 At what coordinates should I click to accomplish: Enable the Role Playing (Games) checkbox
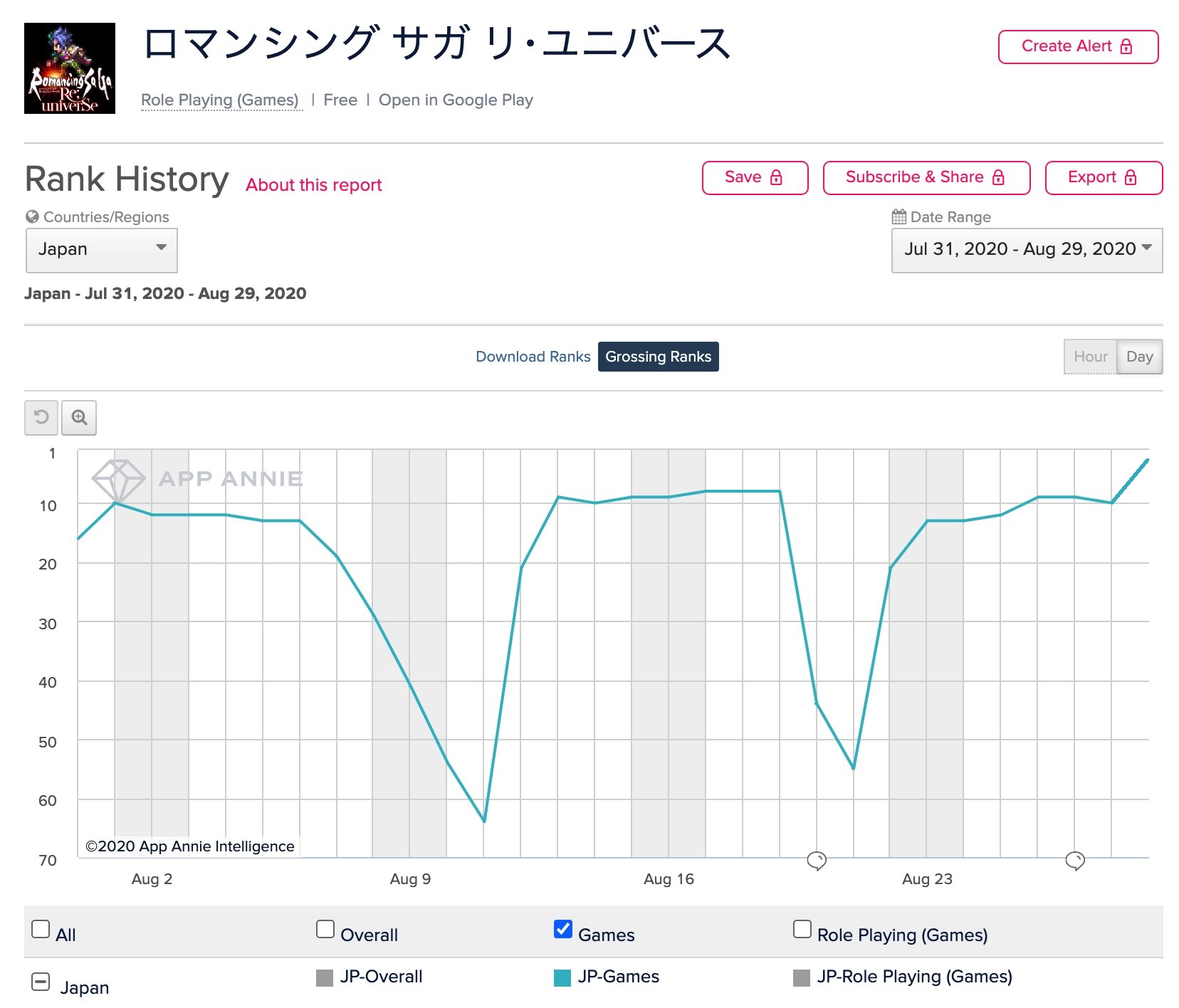[x=802, y=929]
